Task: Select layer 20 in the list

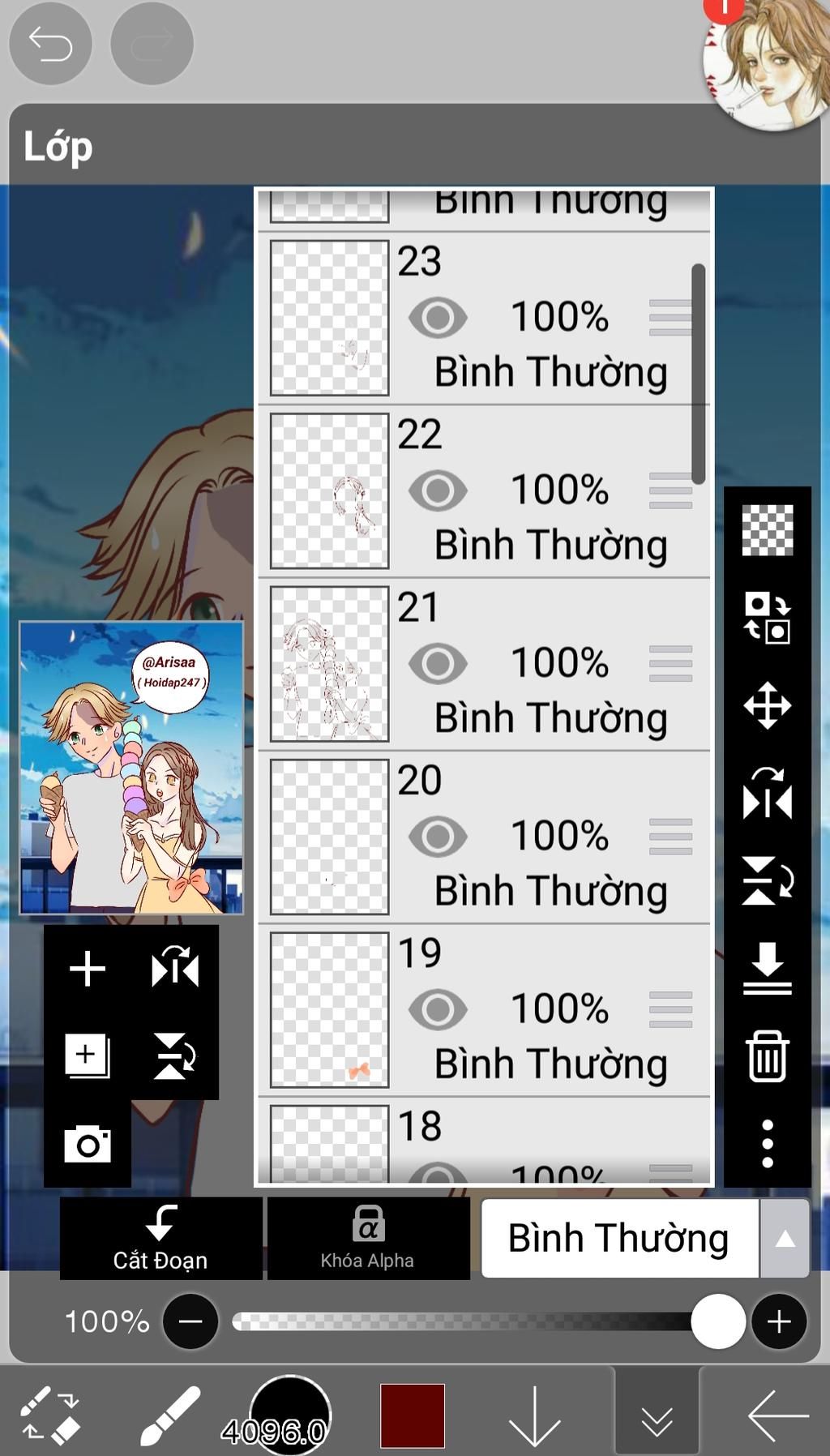Action: point(484,837)
